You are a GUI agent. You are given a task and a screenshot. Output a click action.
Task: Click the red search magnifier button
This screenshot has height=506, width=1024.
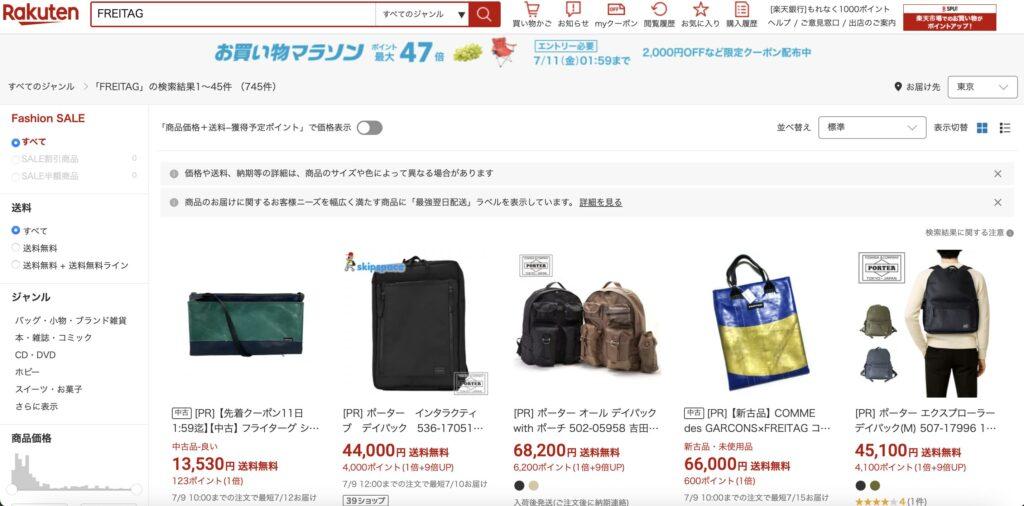coord(485,14)
